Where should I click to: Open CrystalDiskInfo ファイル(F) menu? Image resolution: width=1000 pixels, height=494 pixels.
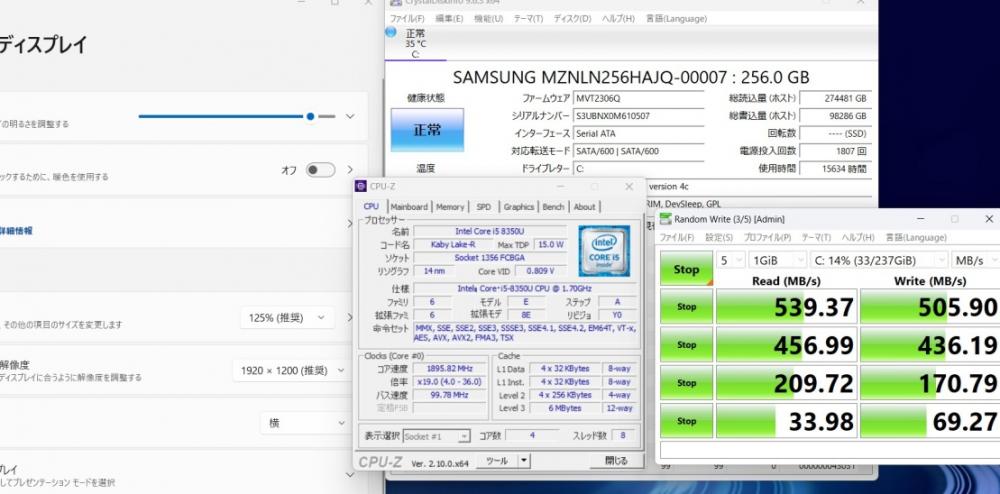[407, 19]
